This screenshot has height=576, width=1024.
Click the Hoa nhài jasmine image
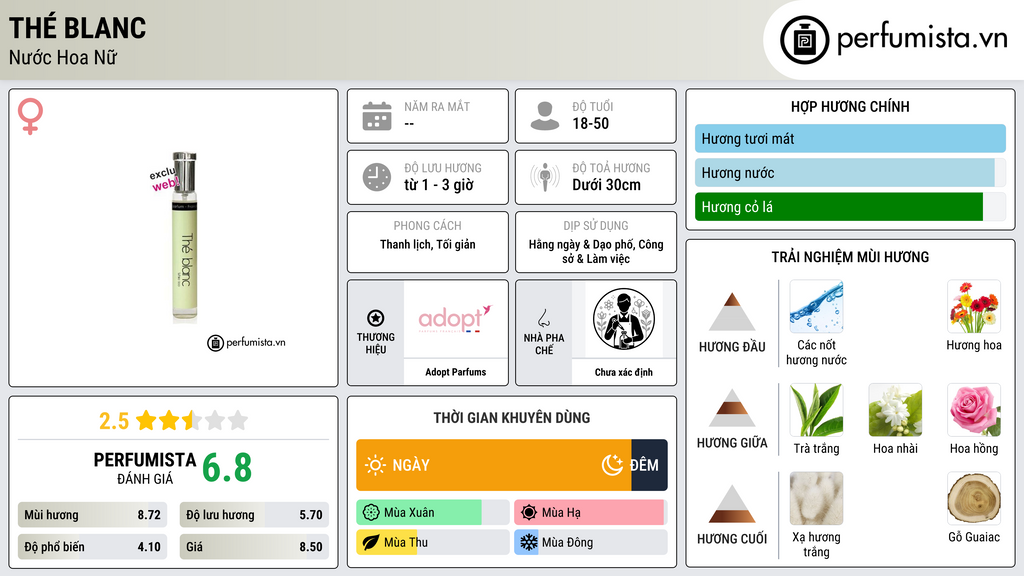pos(895,409)
